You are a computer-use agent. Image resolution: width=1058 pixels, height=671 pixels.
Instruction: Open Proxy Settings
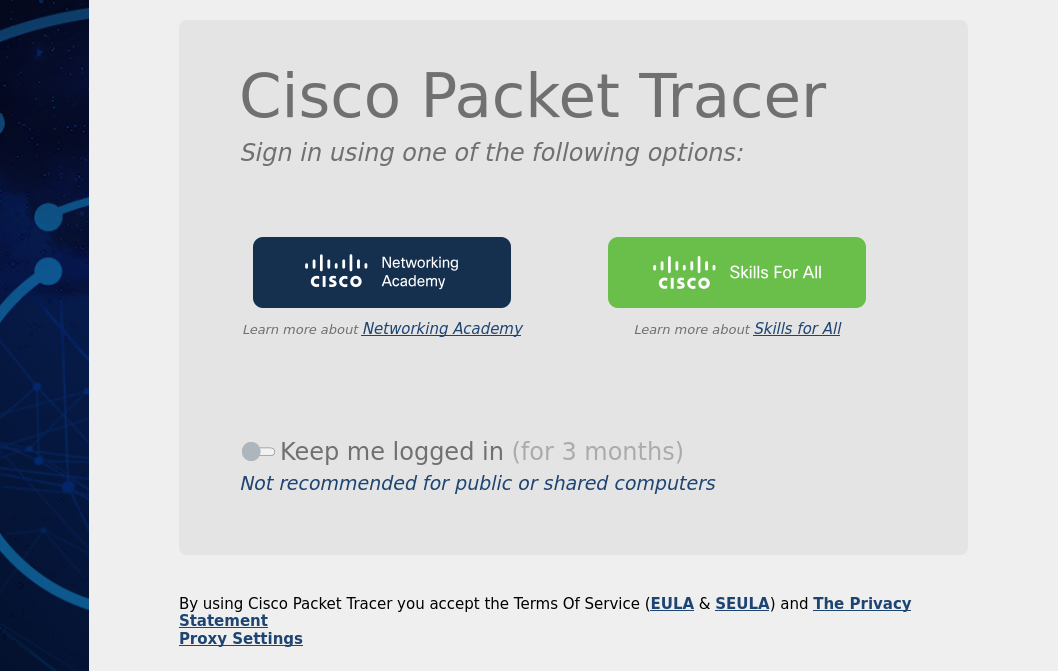coord(241,639)
